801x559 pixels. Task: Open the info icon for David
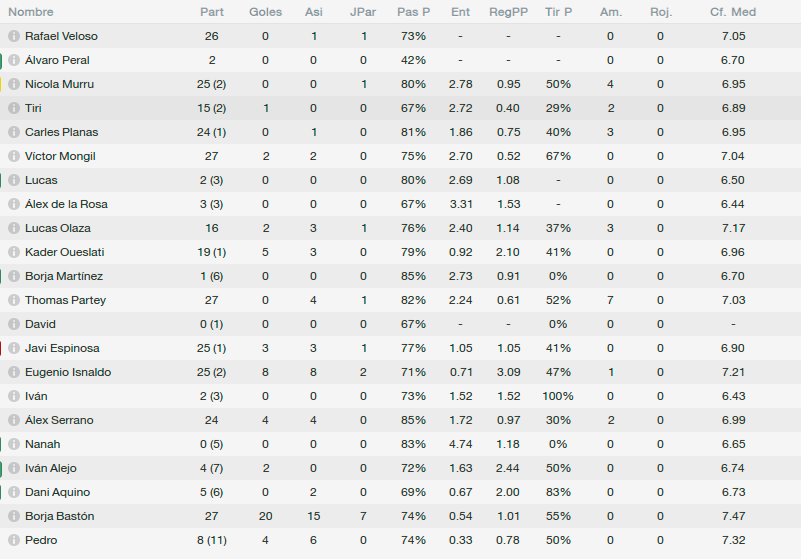pyautogui.click(x=14, y=324)
